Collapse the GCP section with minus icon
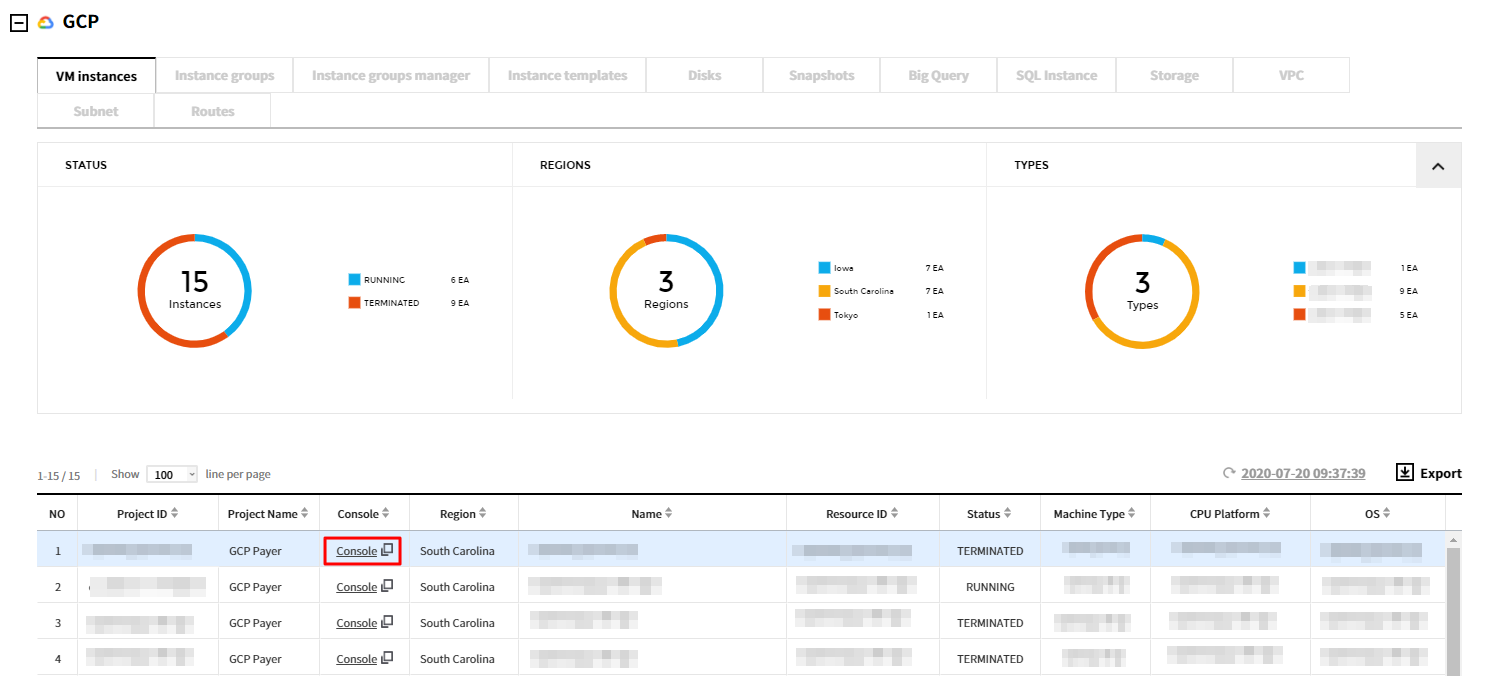Screen dimensions: 1485x676 coord(18,22)
